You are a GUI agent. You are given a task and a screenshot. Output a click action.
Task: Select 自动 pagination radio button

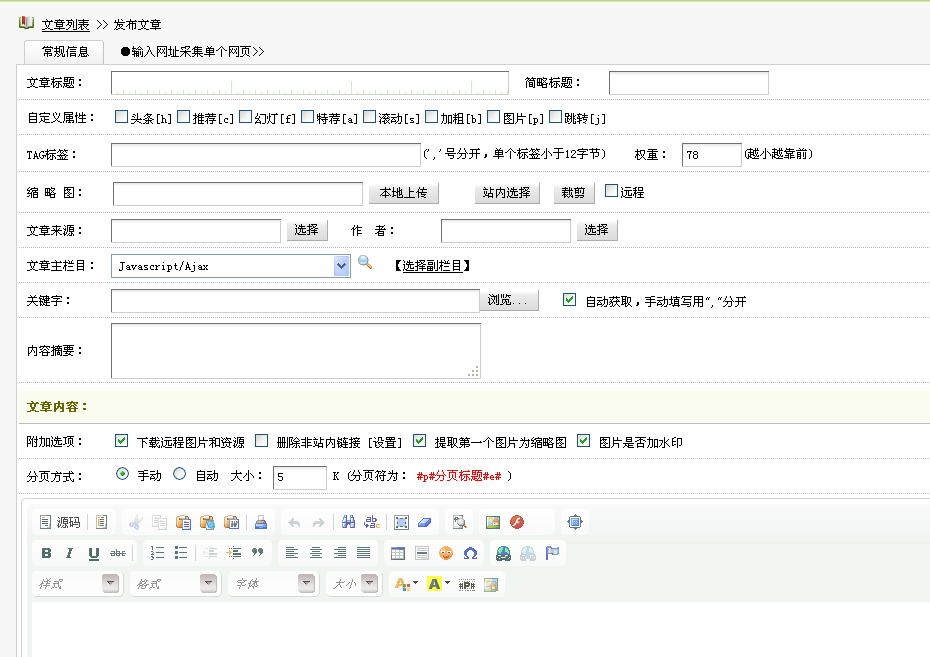tap(180, 475)
